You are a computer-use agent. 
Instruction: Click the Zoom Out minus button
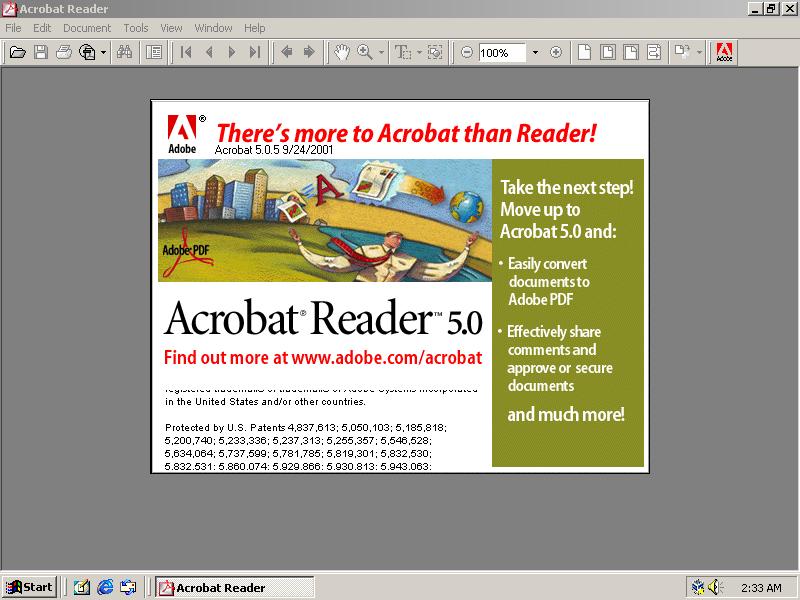[466, 52]
